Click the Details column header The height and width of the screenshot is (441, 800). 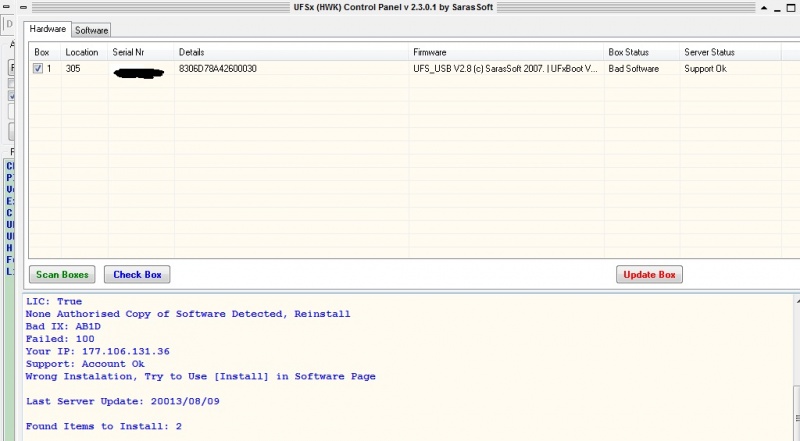click(x=192, y=52)
